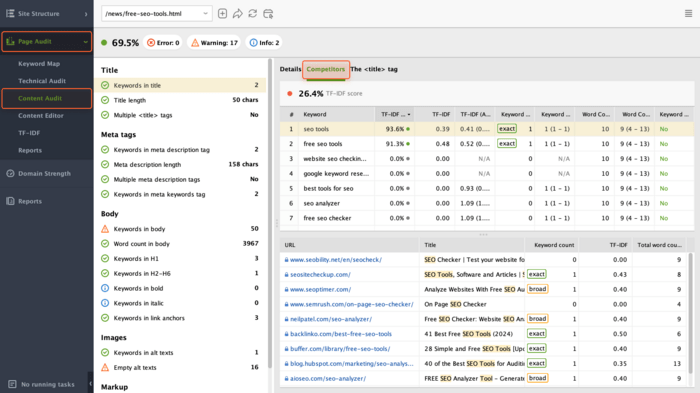
Task: Click the Error: 0 badge
Action: click(163, 42)
